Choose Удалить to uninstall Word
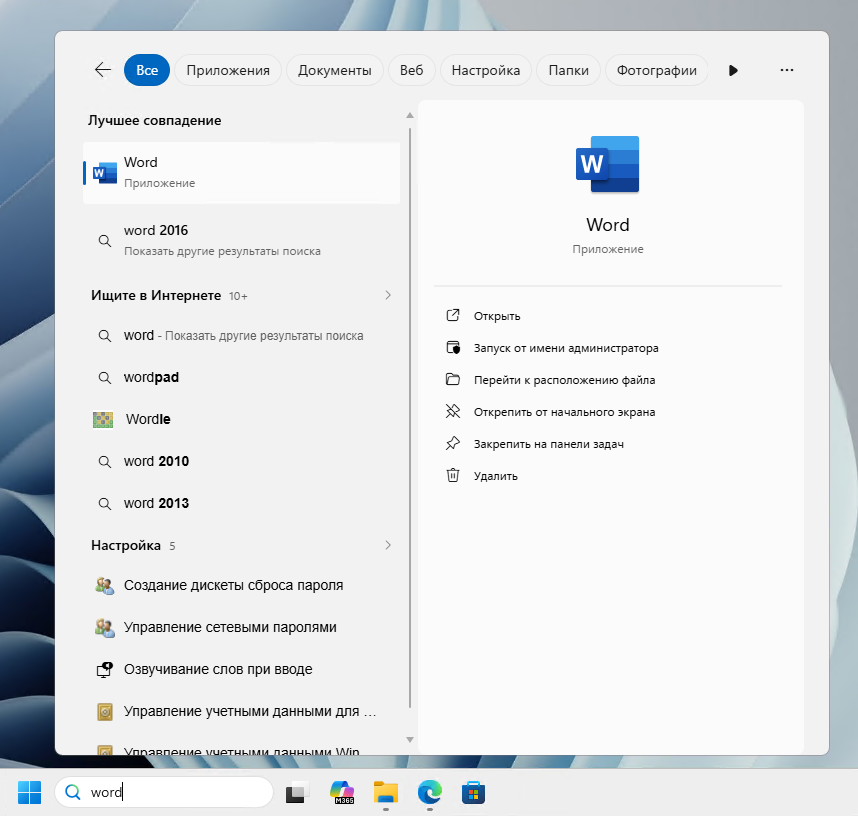The height and width of the screenshot is (816, 858). coord(496,476)
